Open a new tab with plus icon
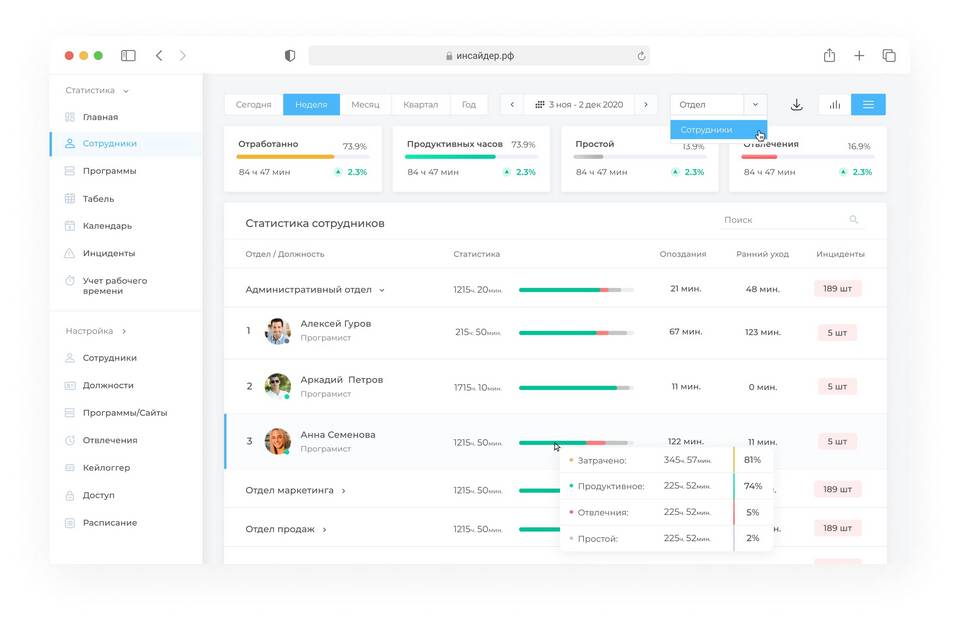960x626 pixels. pos(859,56)
